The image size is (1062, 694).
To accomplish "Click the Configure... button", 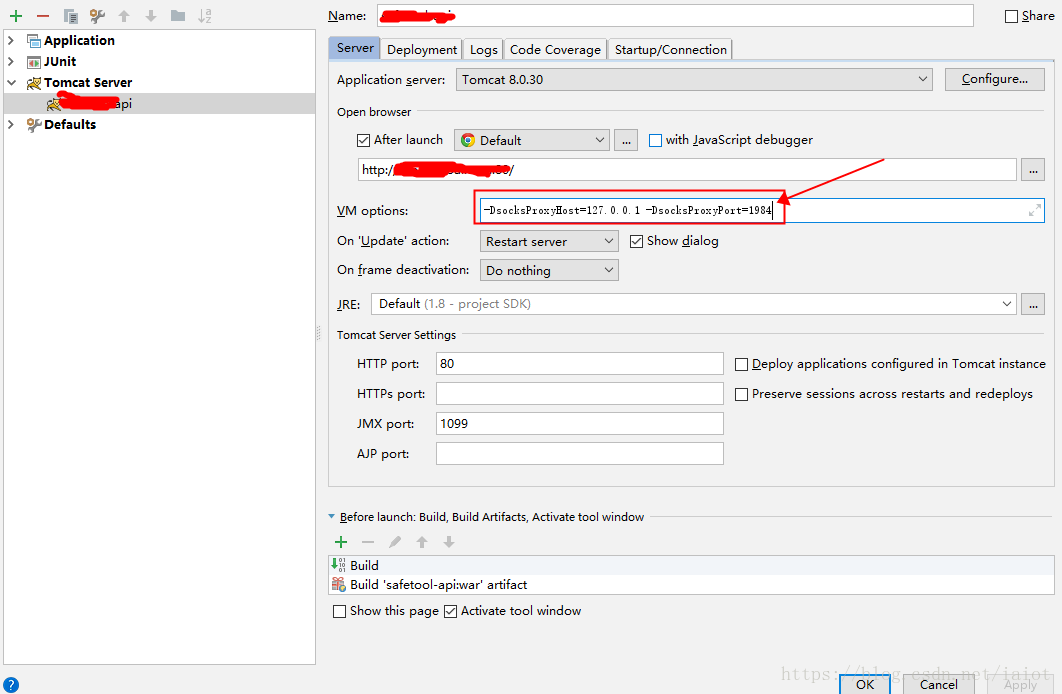I will (994, 79).
